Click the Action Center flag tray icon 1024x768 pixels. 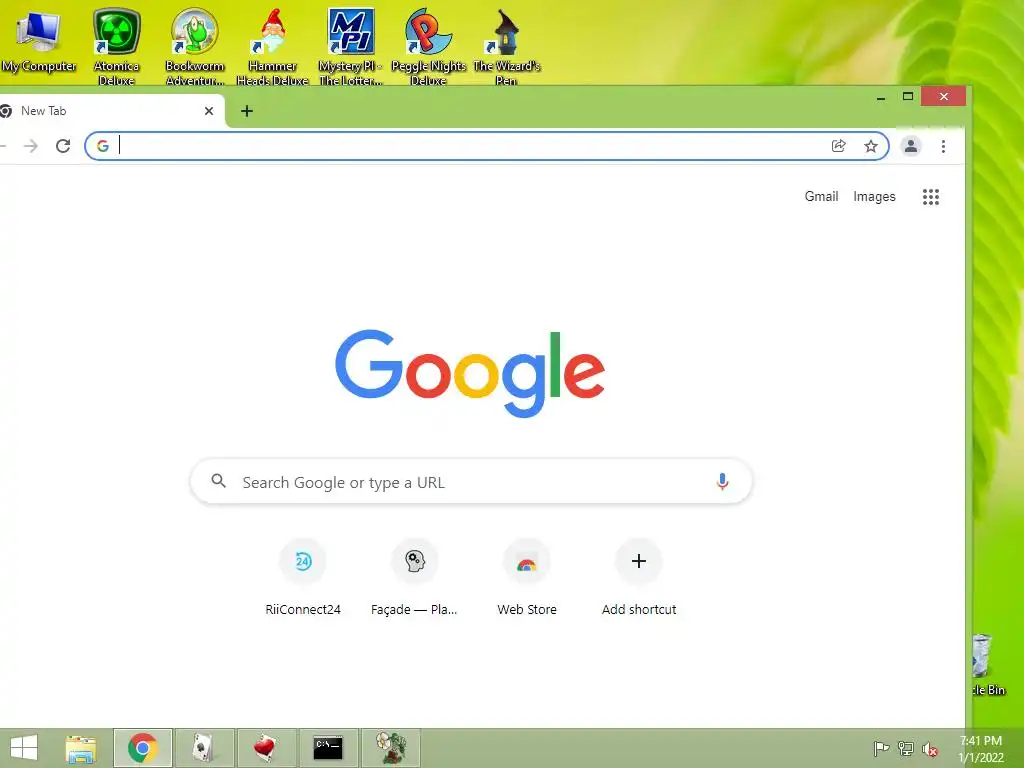pos(881,748)
